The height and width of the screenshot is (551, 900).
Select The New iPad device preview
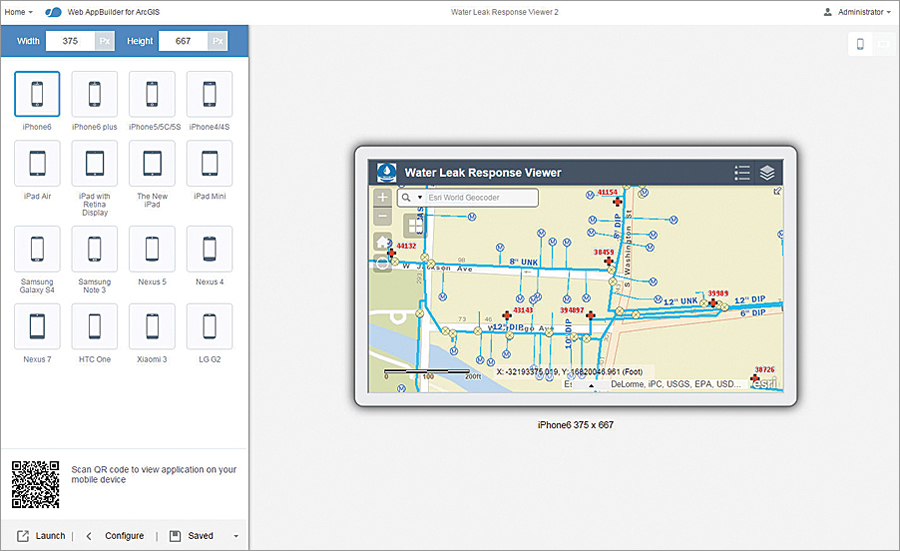coord(152,163)
